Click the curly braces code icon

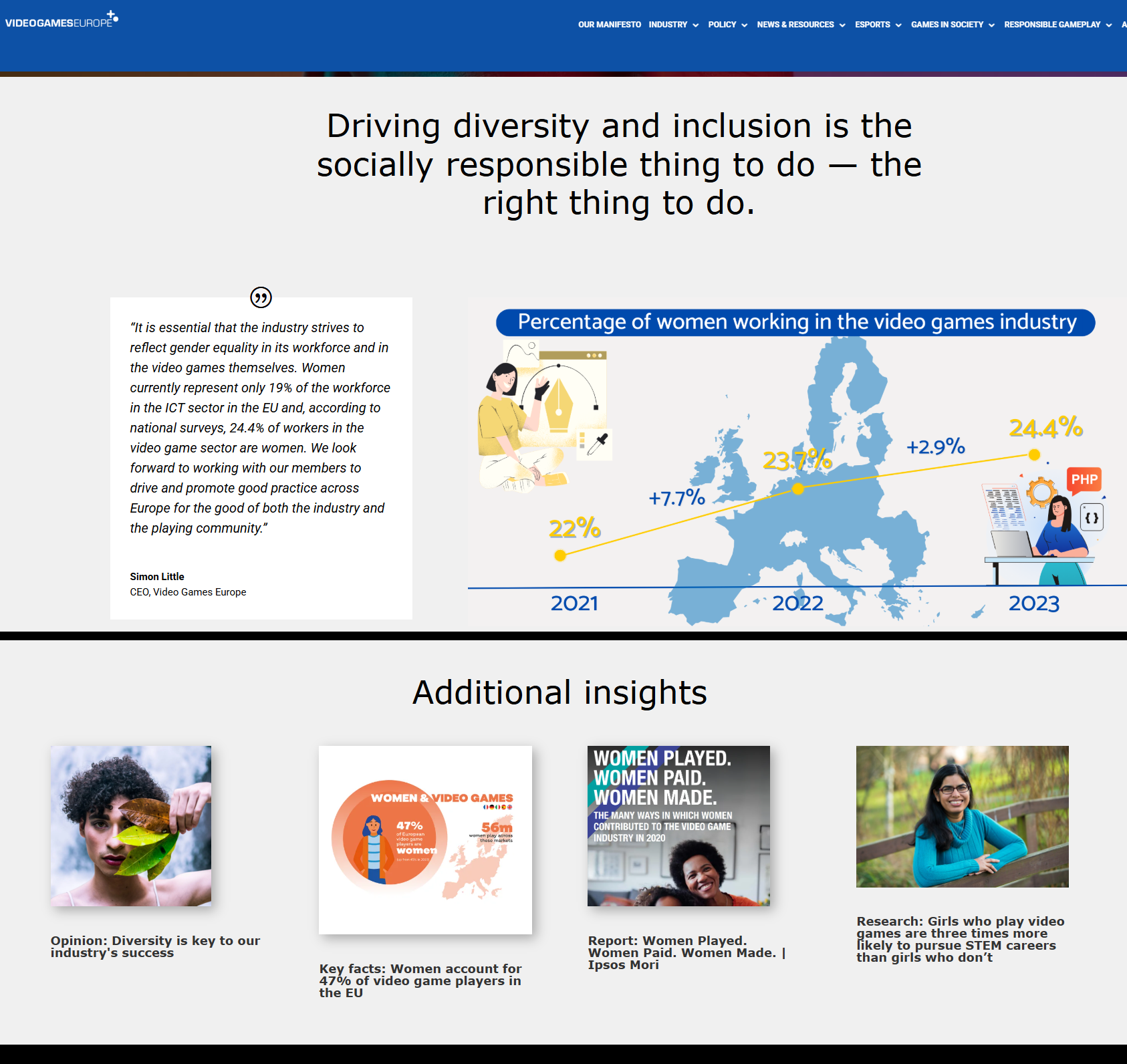click(1092, 518)
